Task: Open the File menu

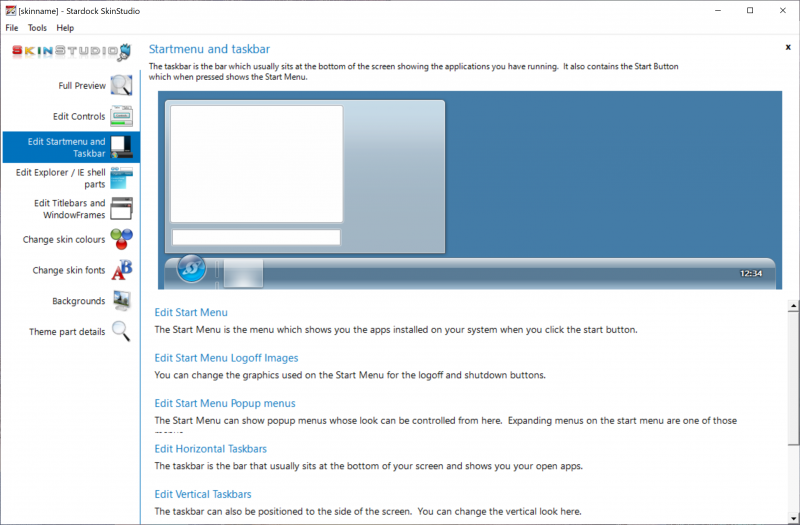Action: (12, 28)
